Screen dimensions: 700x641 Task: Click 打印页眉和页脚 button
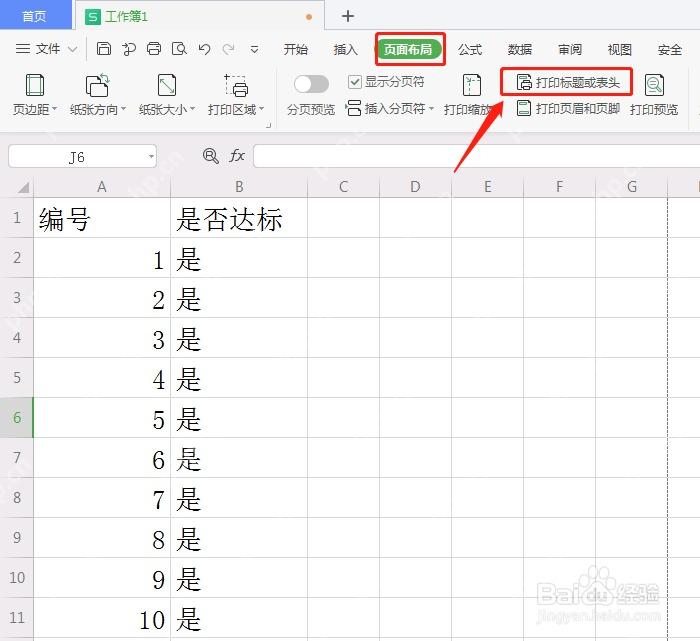568,108
